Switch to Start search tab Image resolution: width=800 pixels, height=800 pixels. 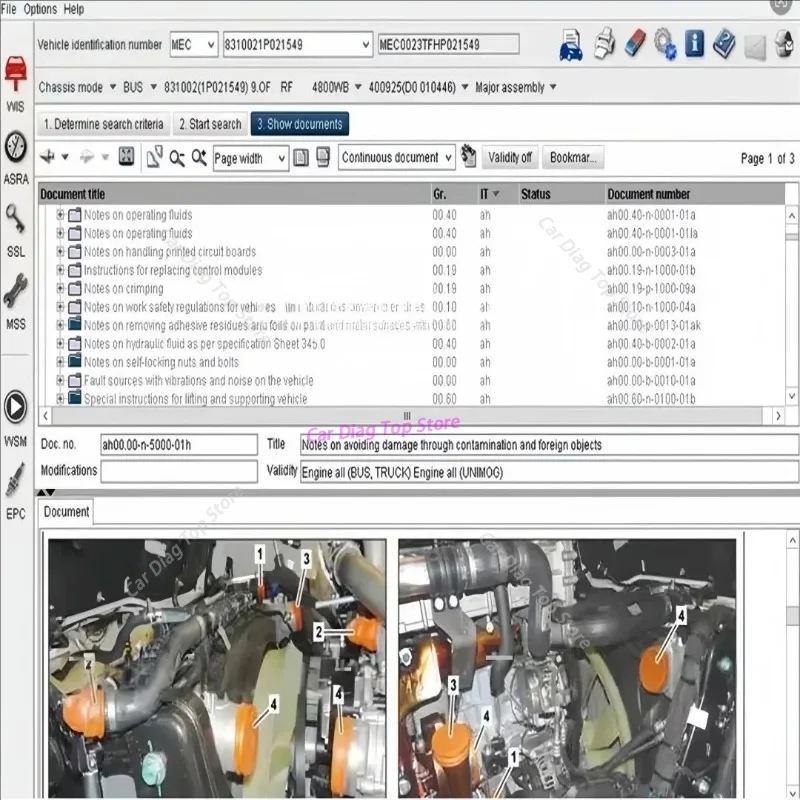coord(210,124)
